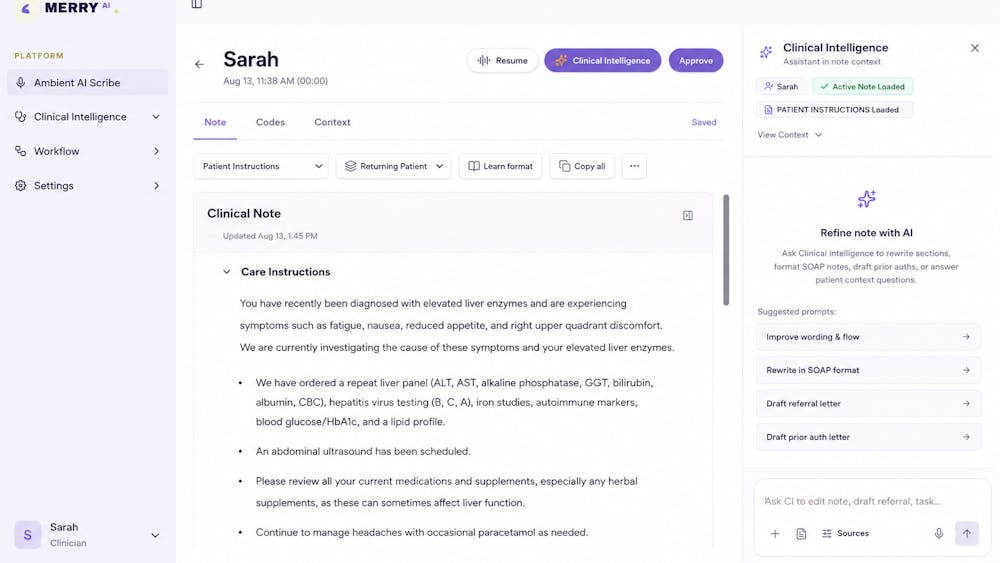
Task: Send message with up arrow button
Action: click(967, 534)
